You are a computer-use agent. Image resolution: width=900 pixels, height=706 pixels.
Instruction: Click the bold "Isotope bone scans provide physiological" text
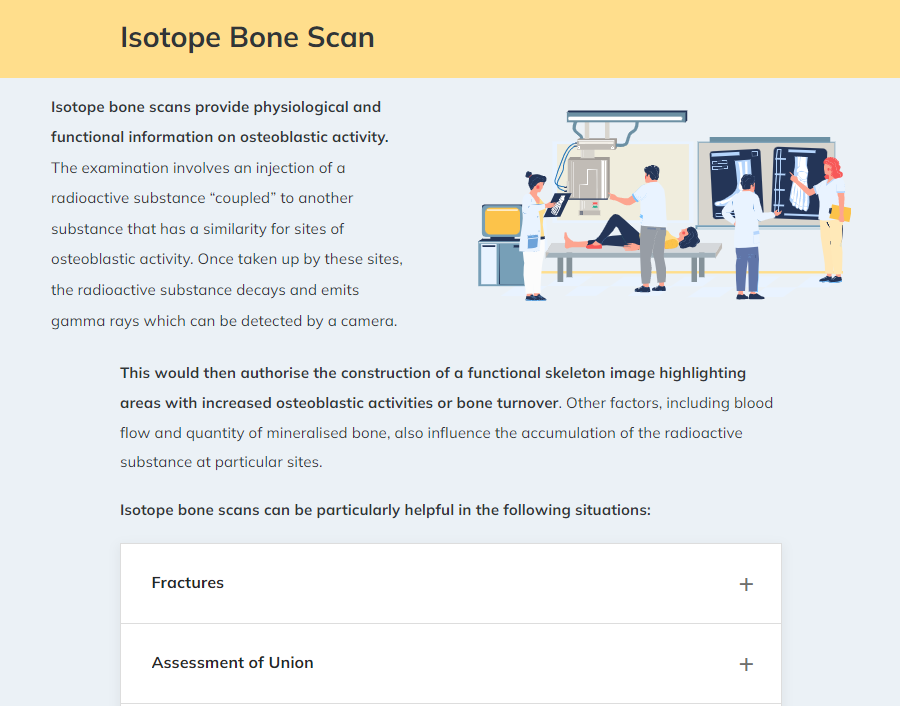click(x=216, y=107)
